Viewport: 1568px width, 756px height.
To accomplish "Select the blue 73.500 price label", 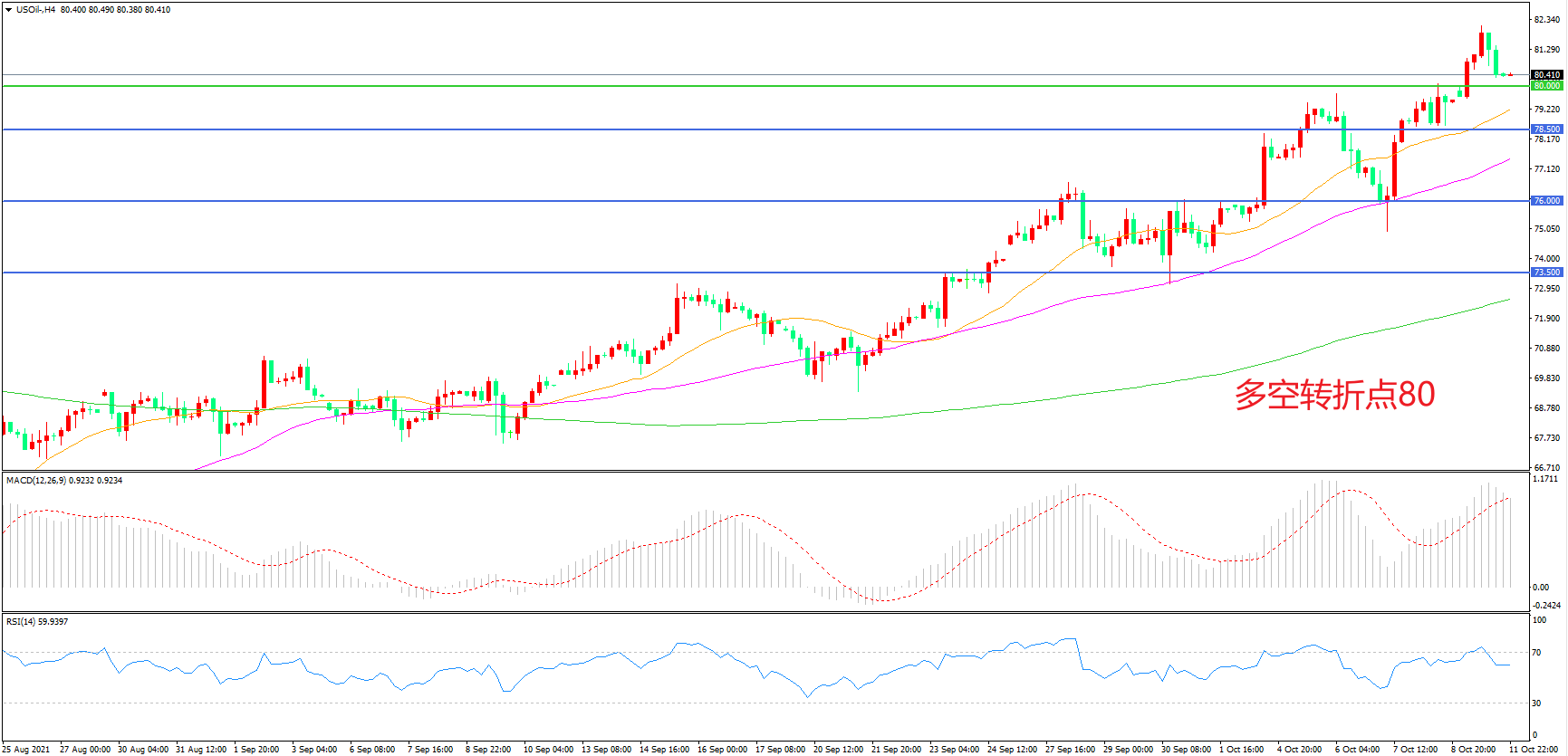I will coord(1546,273).
